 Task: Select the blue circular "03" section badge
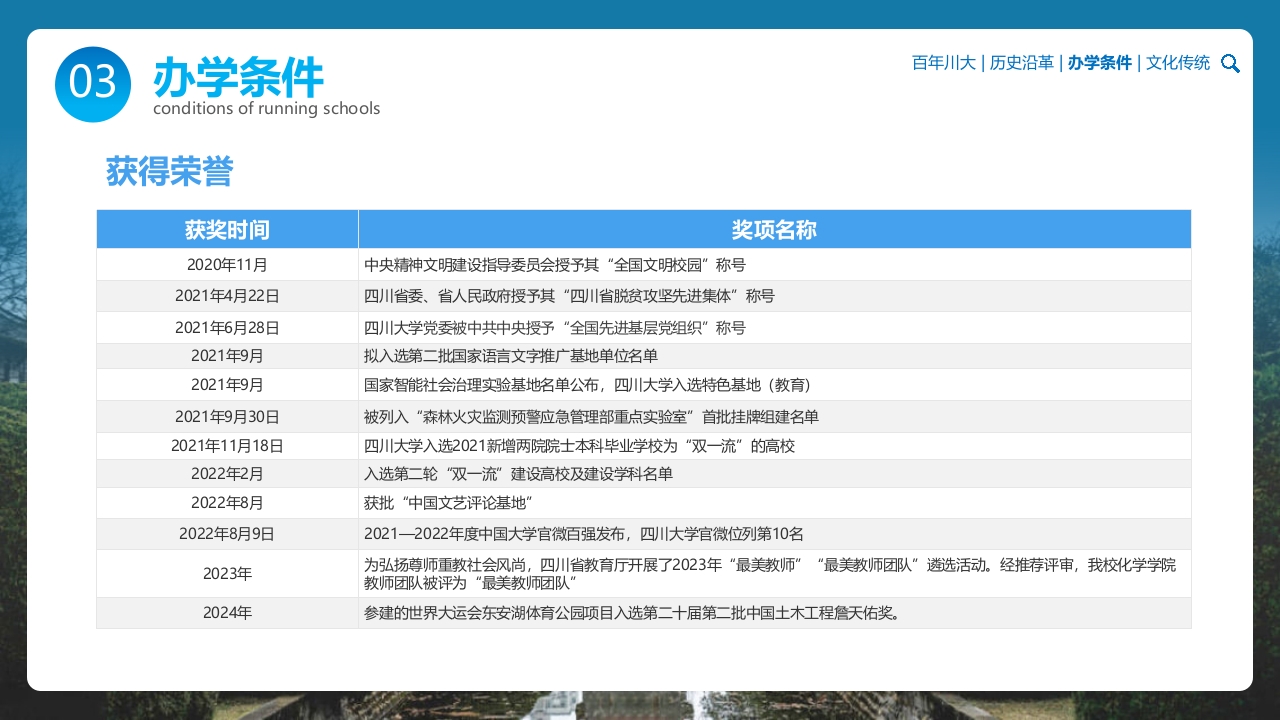[x=93, y=85]
